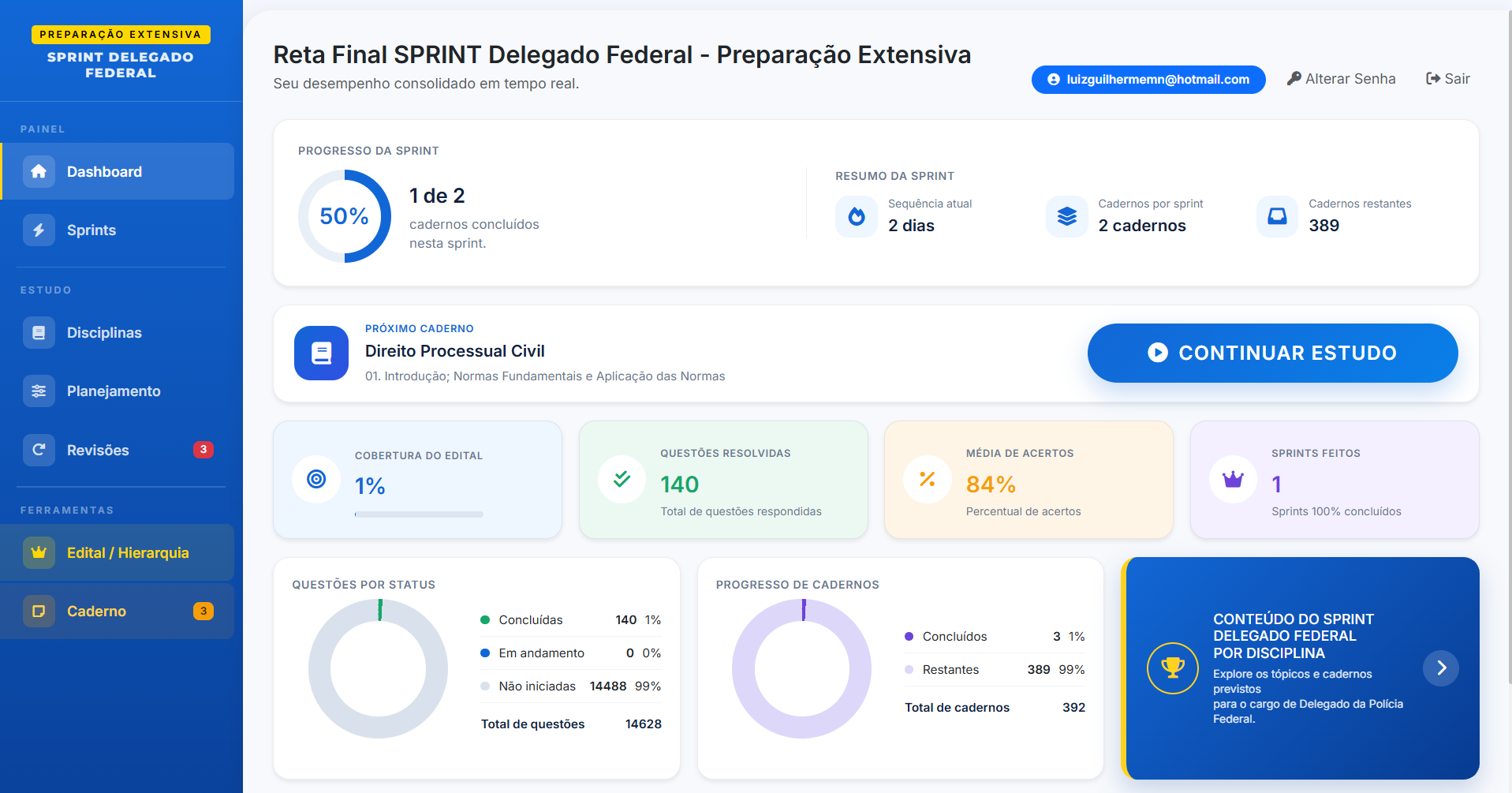Screen dimensions: 1512x793
Task: Click the layers icon for Cadernos por sprint
Action: point(1066,216)
